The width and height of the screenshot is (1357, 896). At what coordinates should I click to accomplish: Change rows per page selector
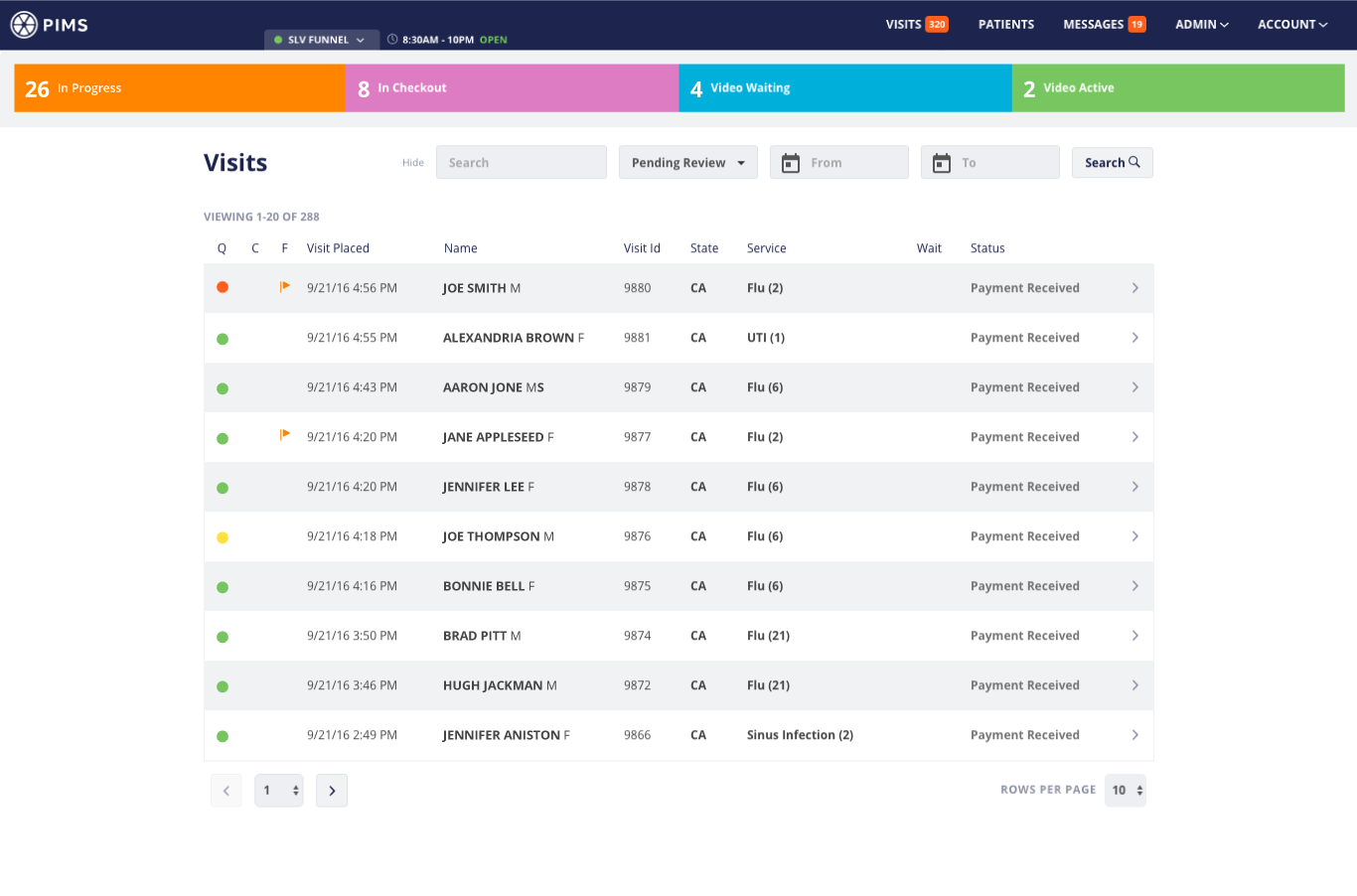(x=1125, y=791)
